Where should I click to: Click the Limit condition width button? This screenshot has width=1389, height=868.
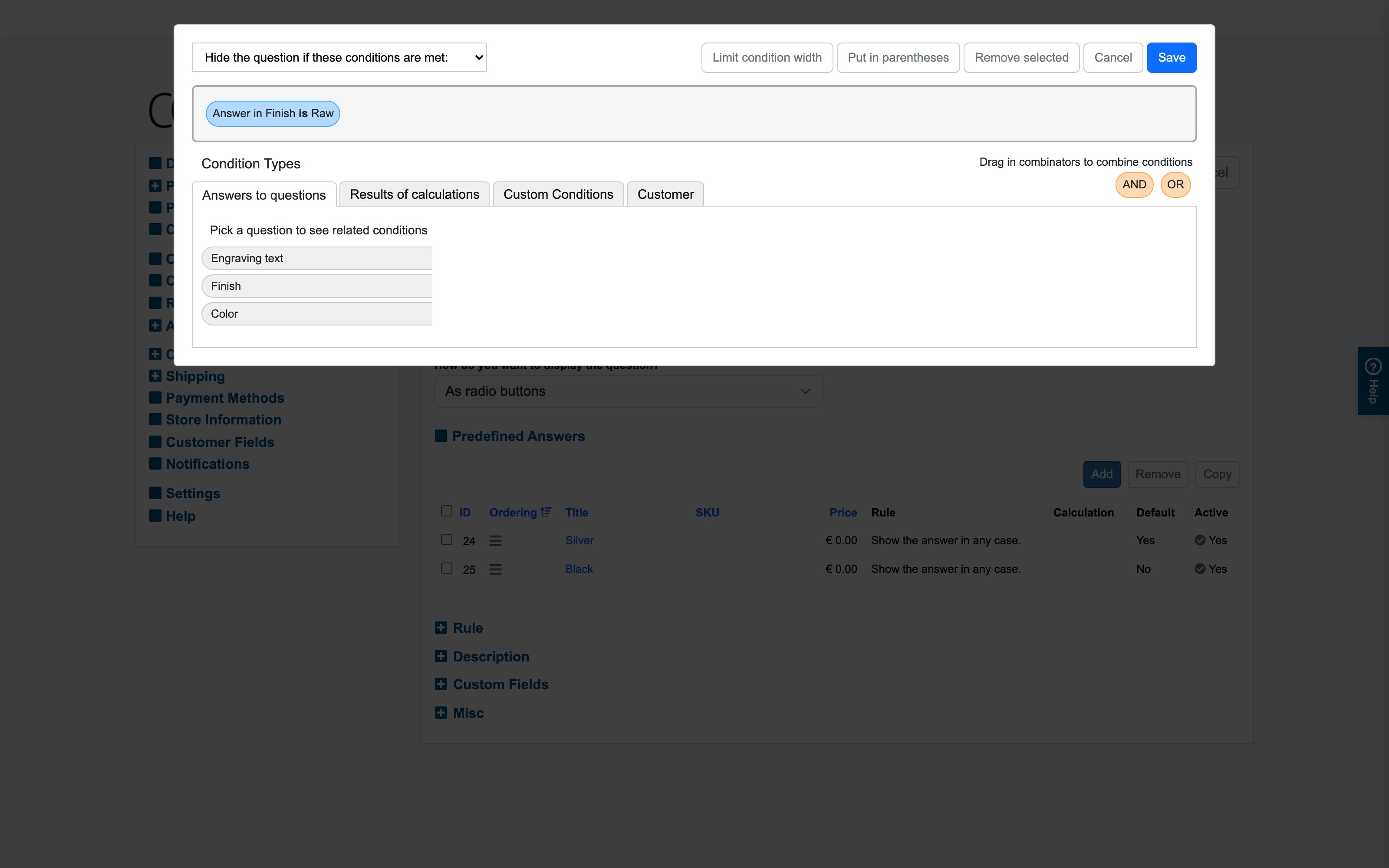[x=767, y=57]
